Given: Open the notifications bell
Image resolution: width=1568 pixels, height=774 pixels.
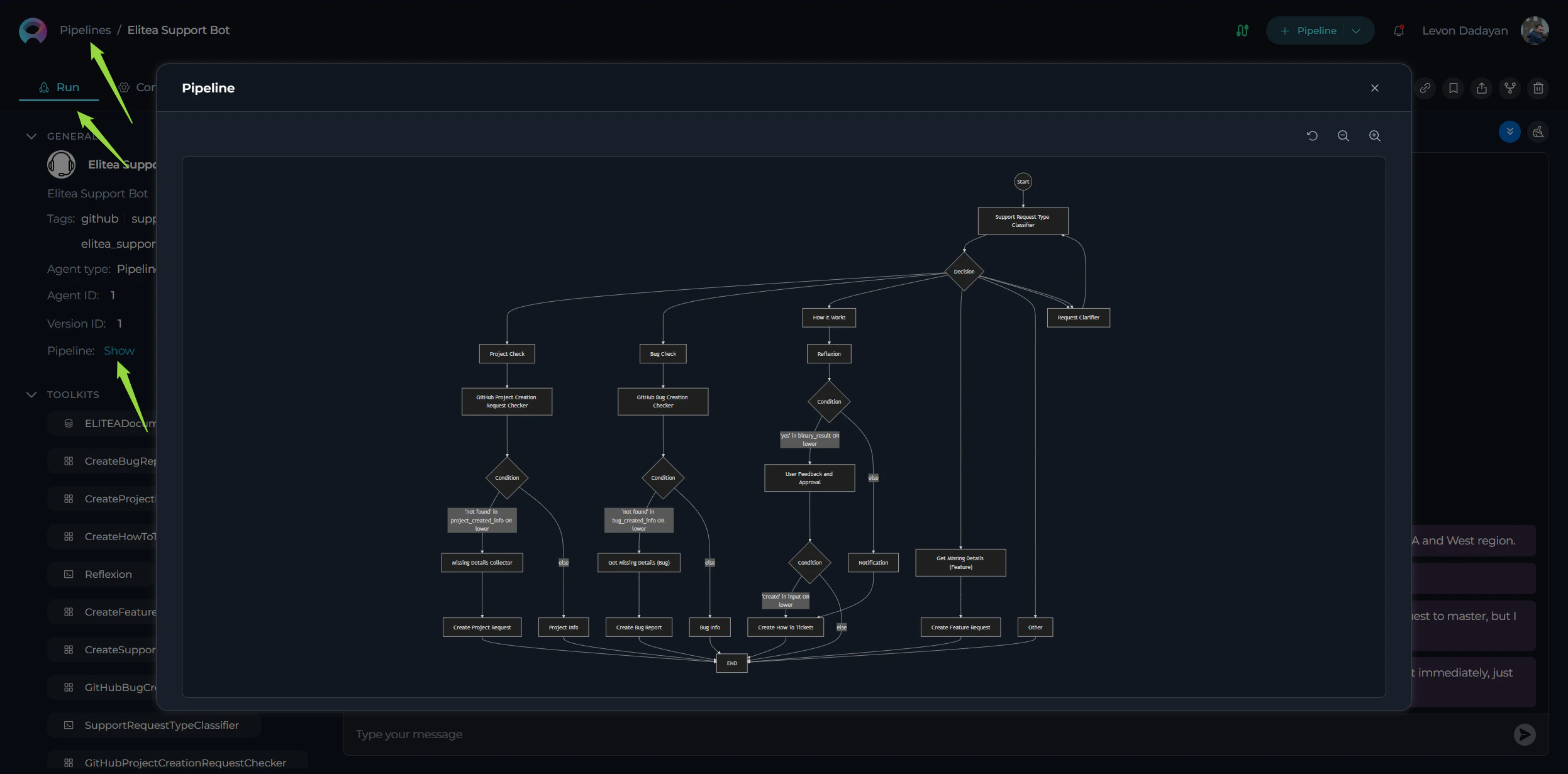Looking at the screenshot, I should (x=1398, y=30).
